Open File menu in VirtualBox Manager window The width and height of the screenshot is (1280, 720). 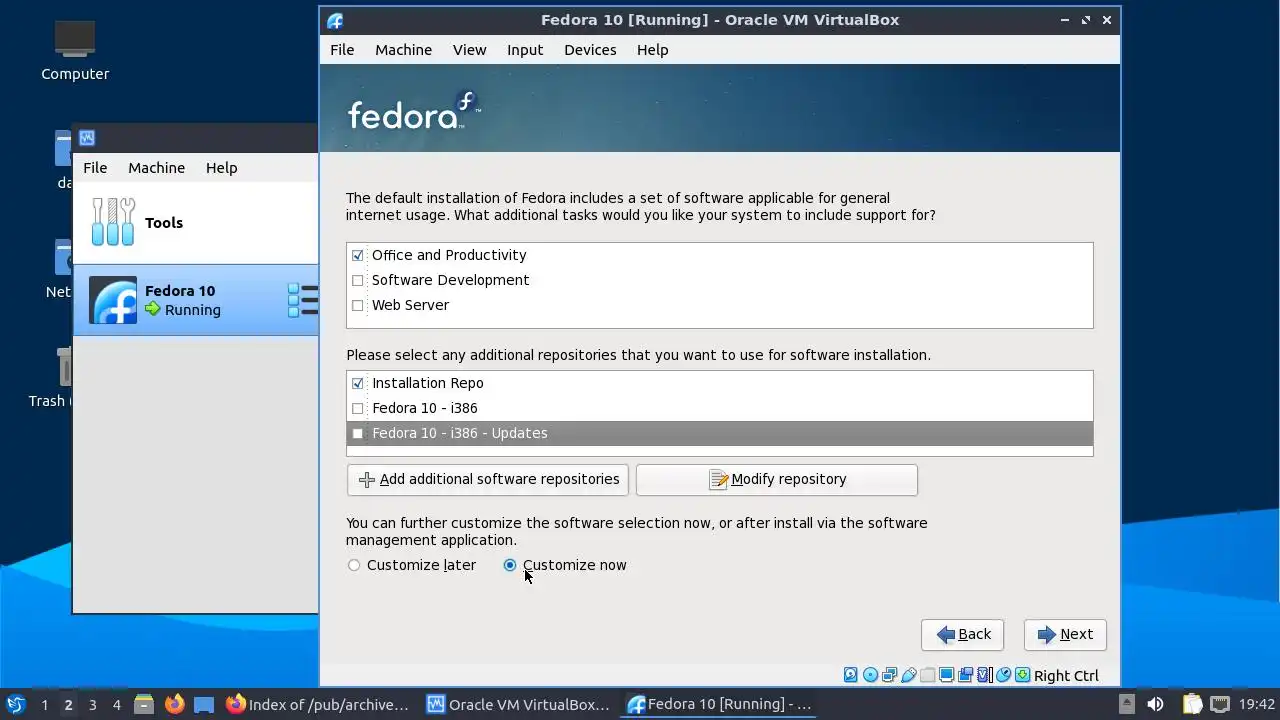click(x=95, y=168)
